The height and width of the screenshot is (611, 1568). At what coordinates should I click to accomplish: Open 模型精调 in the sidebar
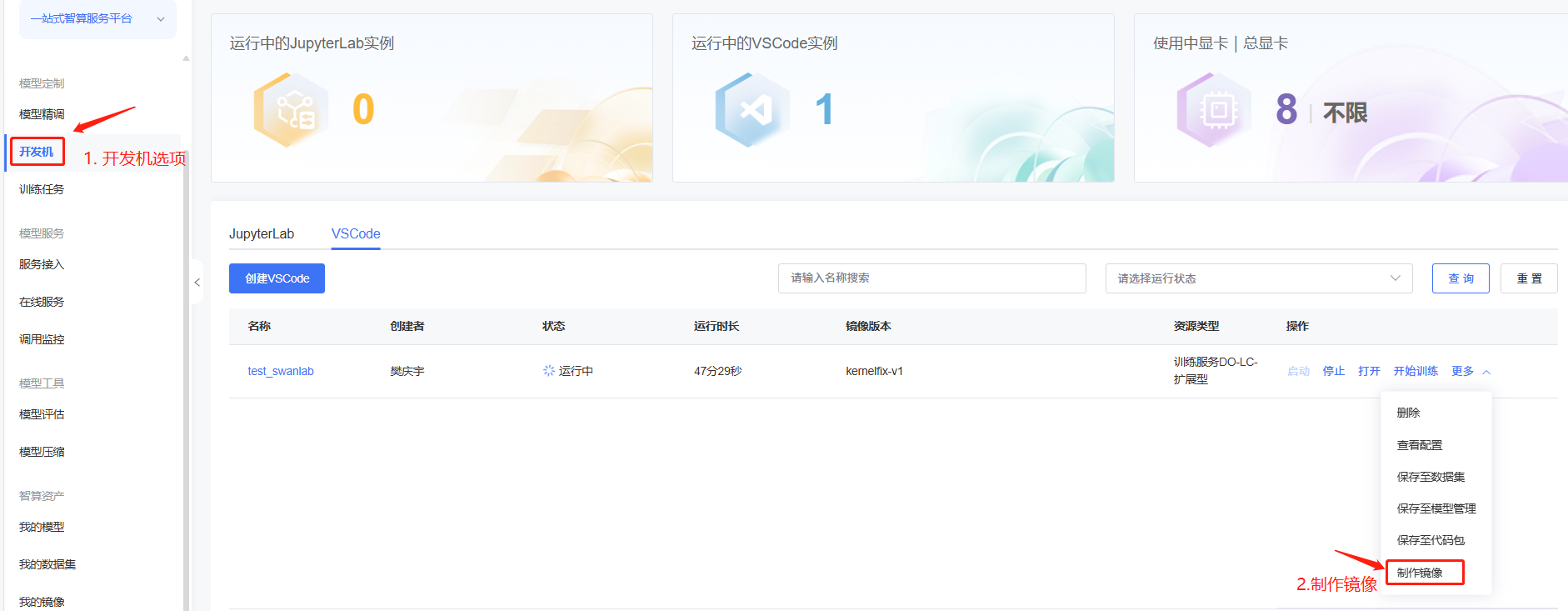click(42, 114)
